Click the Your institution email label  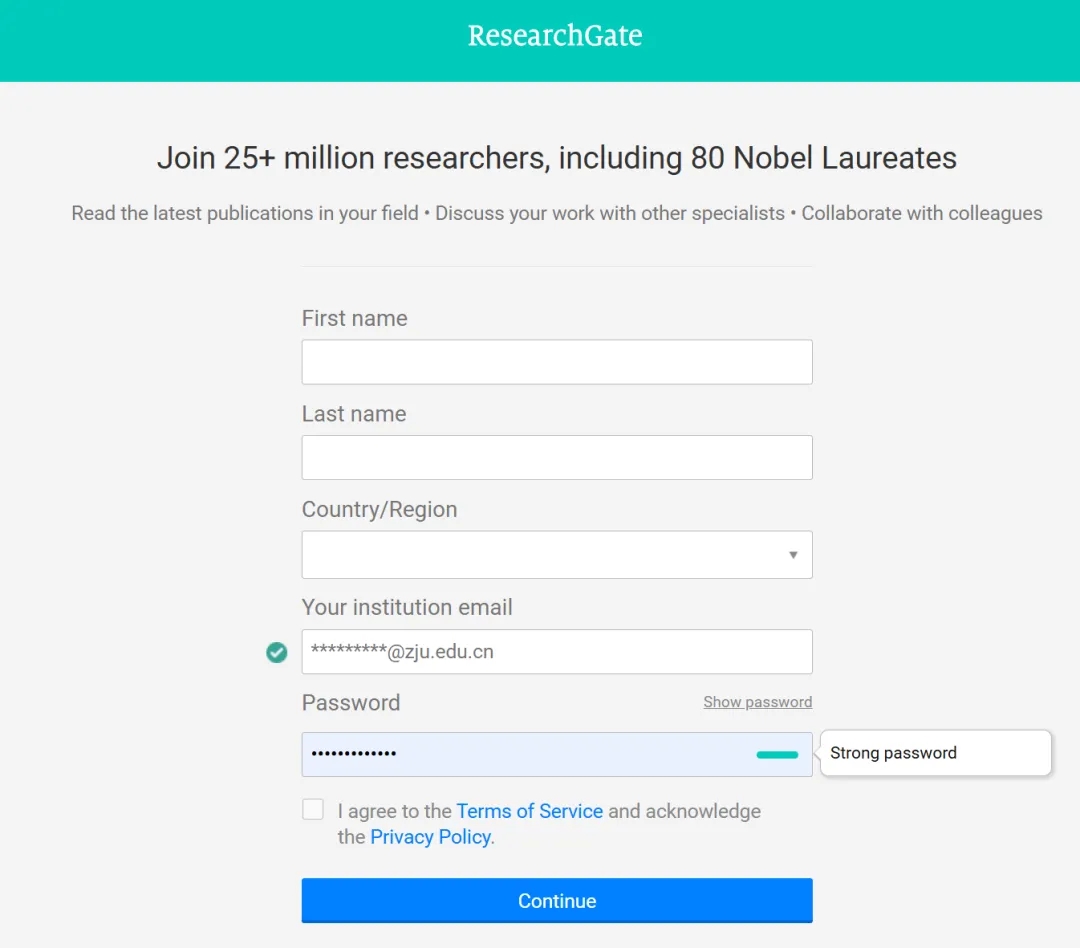[x=407, y=607]
